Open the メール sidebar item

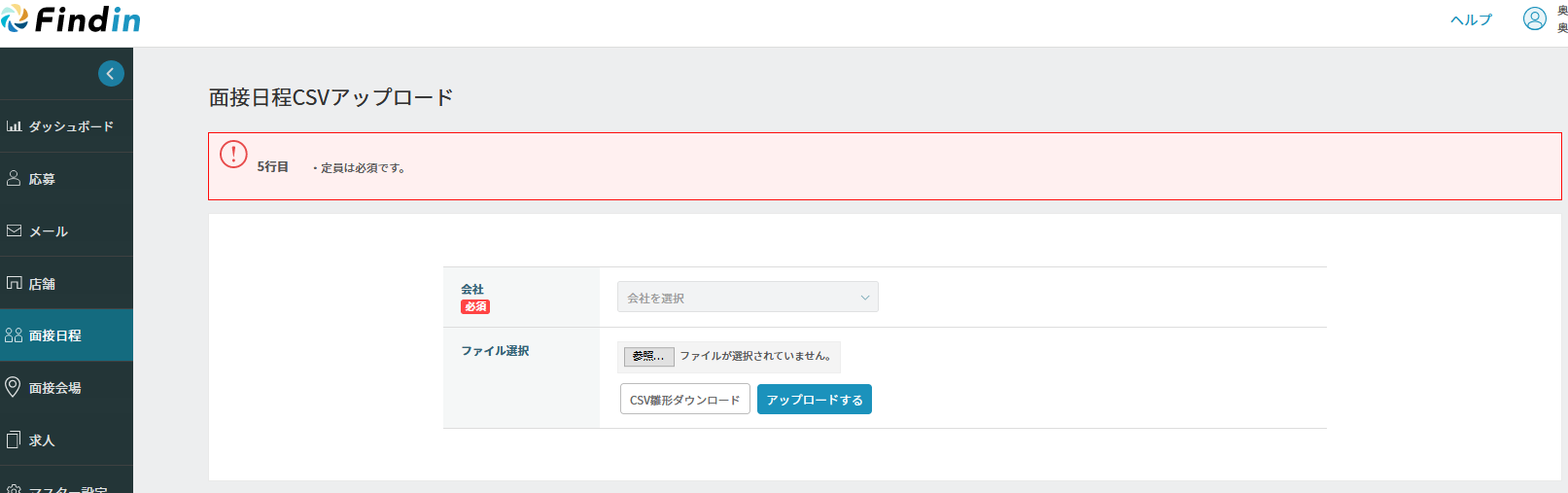tap(48, 231)
